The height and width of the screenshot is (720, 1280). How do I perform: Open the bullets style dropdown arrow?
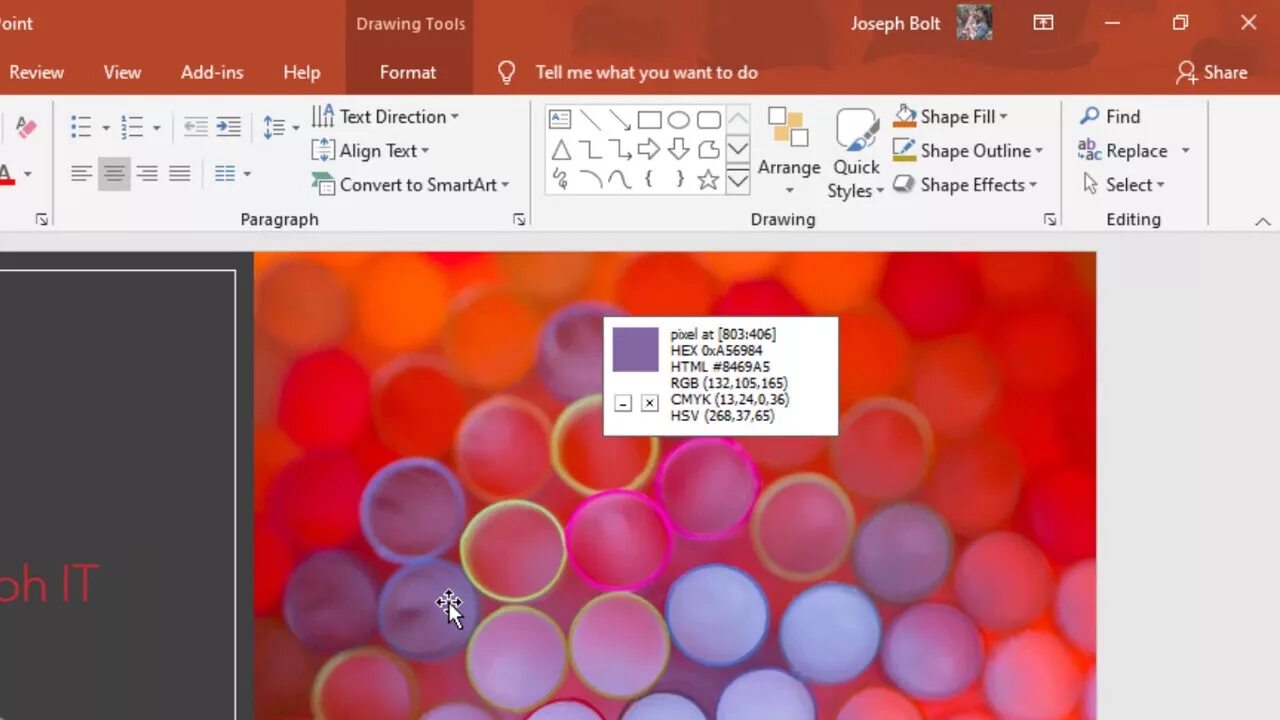tap(105, 128)
